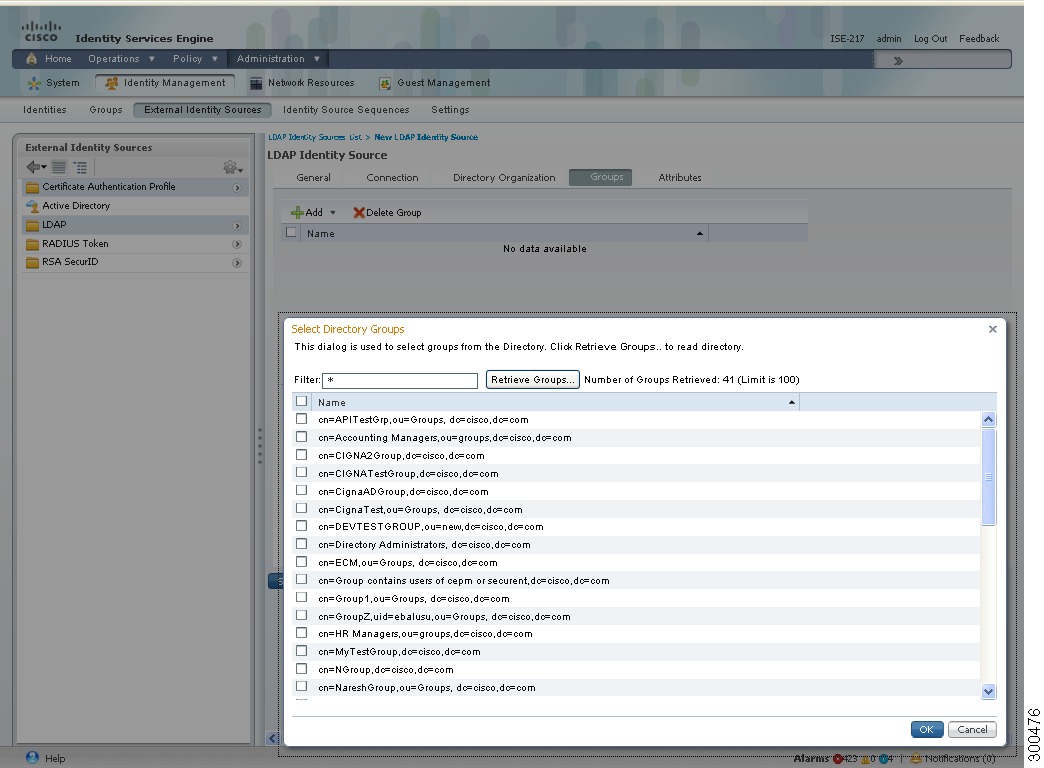Open the Add dropdown arrow

point(333,213)
